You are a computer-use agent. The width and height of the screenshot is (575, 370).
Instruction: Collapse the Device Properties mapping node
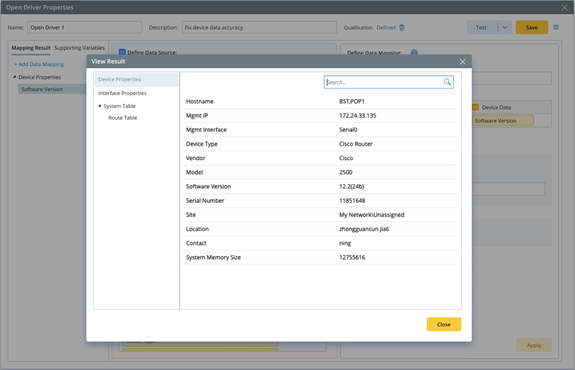click(15, 77)
